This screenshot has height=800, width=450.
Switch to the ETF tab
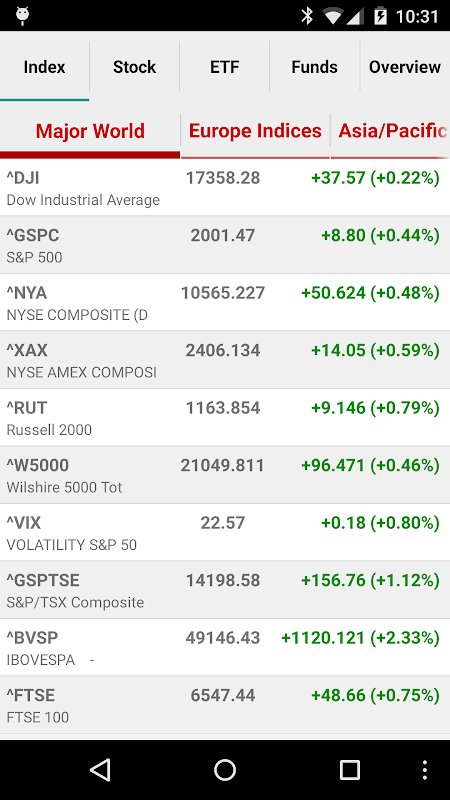224,67
